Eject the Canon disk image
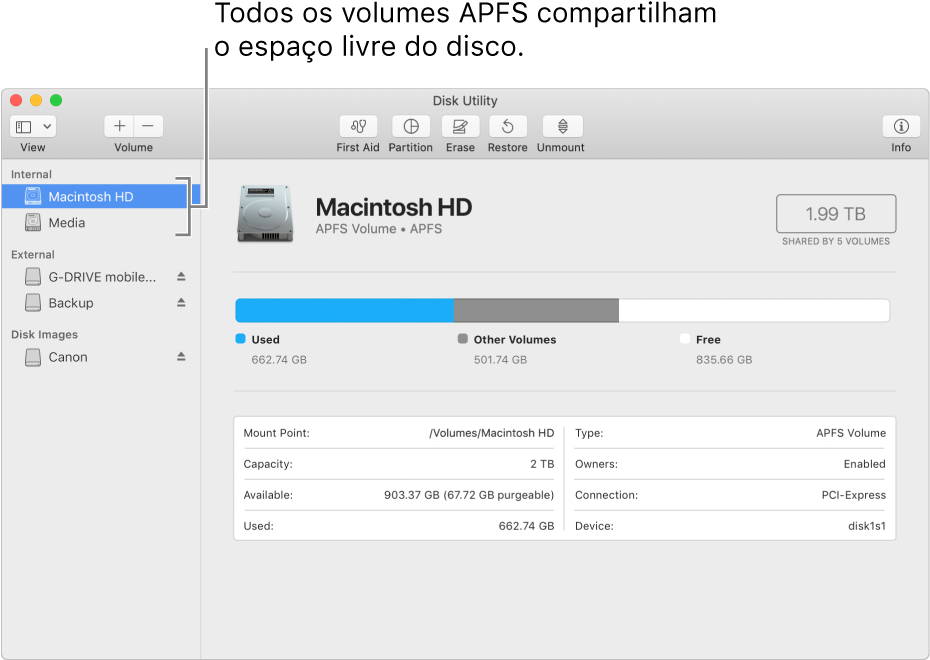Screen dimensions: 930x660 (x=183, y=357)
